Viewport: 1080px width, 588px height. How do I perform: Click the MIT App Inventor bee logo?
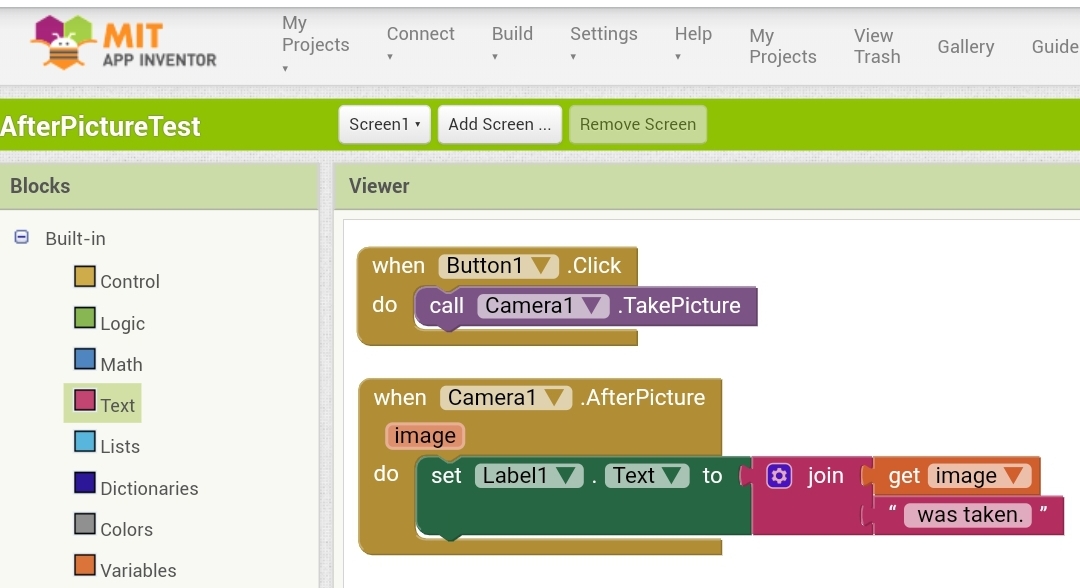pos(64,43)
